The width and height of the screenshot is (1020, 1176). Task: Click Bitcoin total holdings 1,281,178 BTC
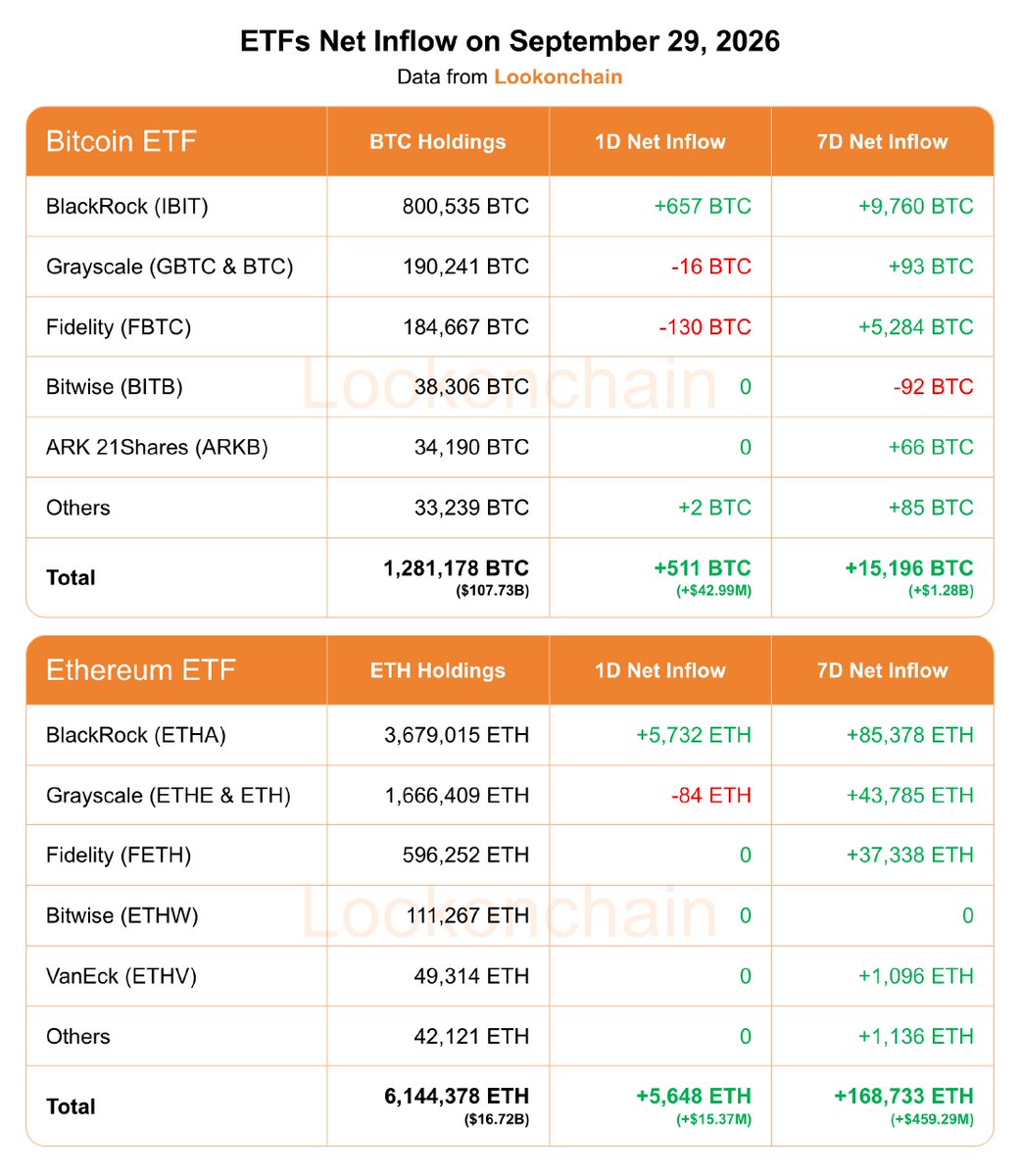point(456,568)
